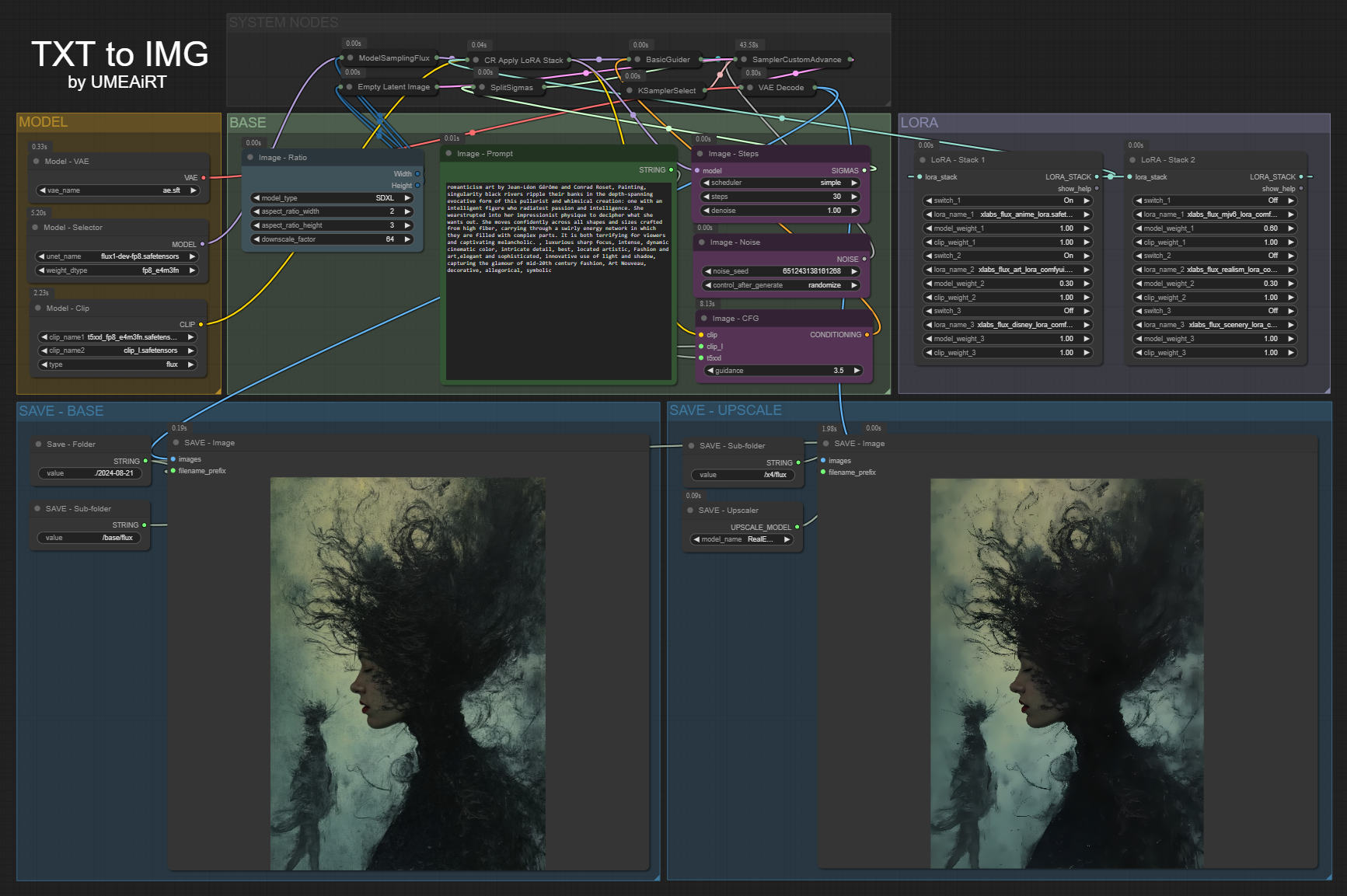Toggle switch_1 in LoRA - Stack 1

coord(1008,200)
